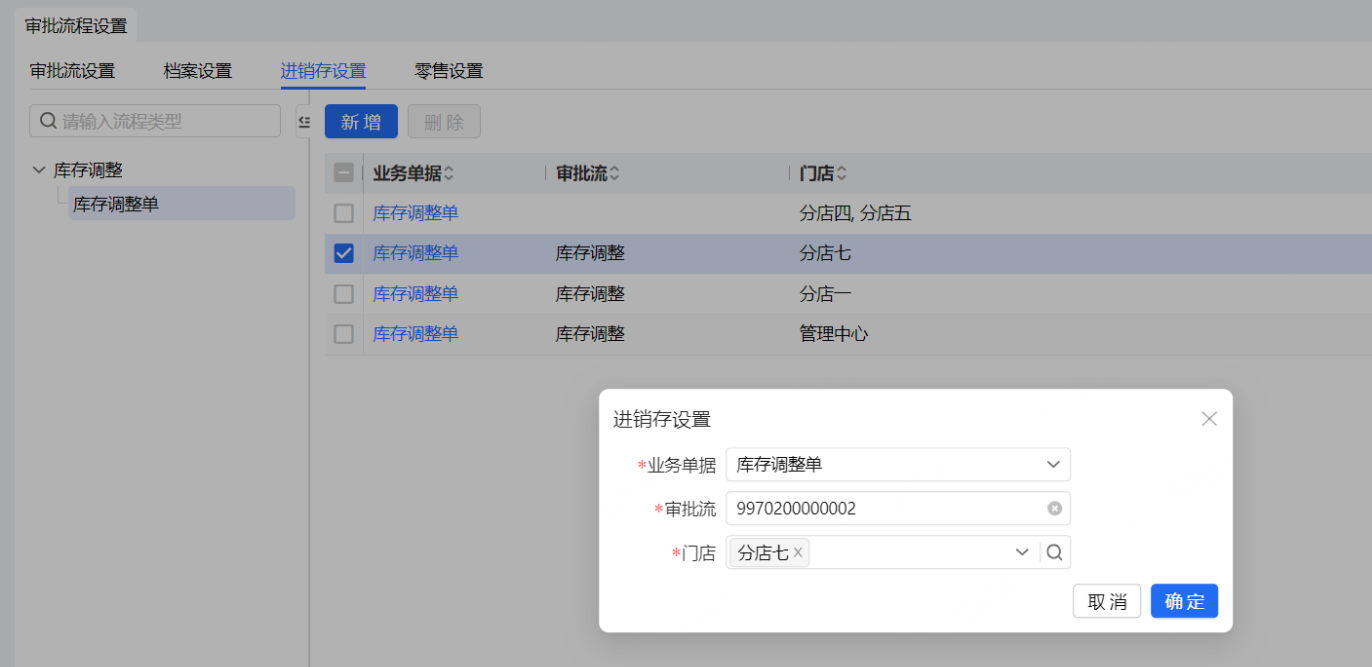Click the 新增 button
This screenshot has width=1372, height=667.
point(361,122)
